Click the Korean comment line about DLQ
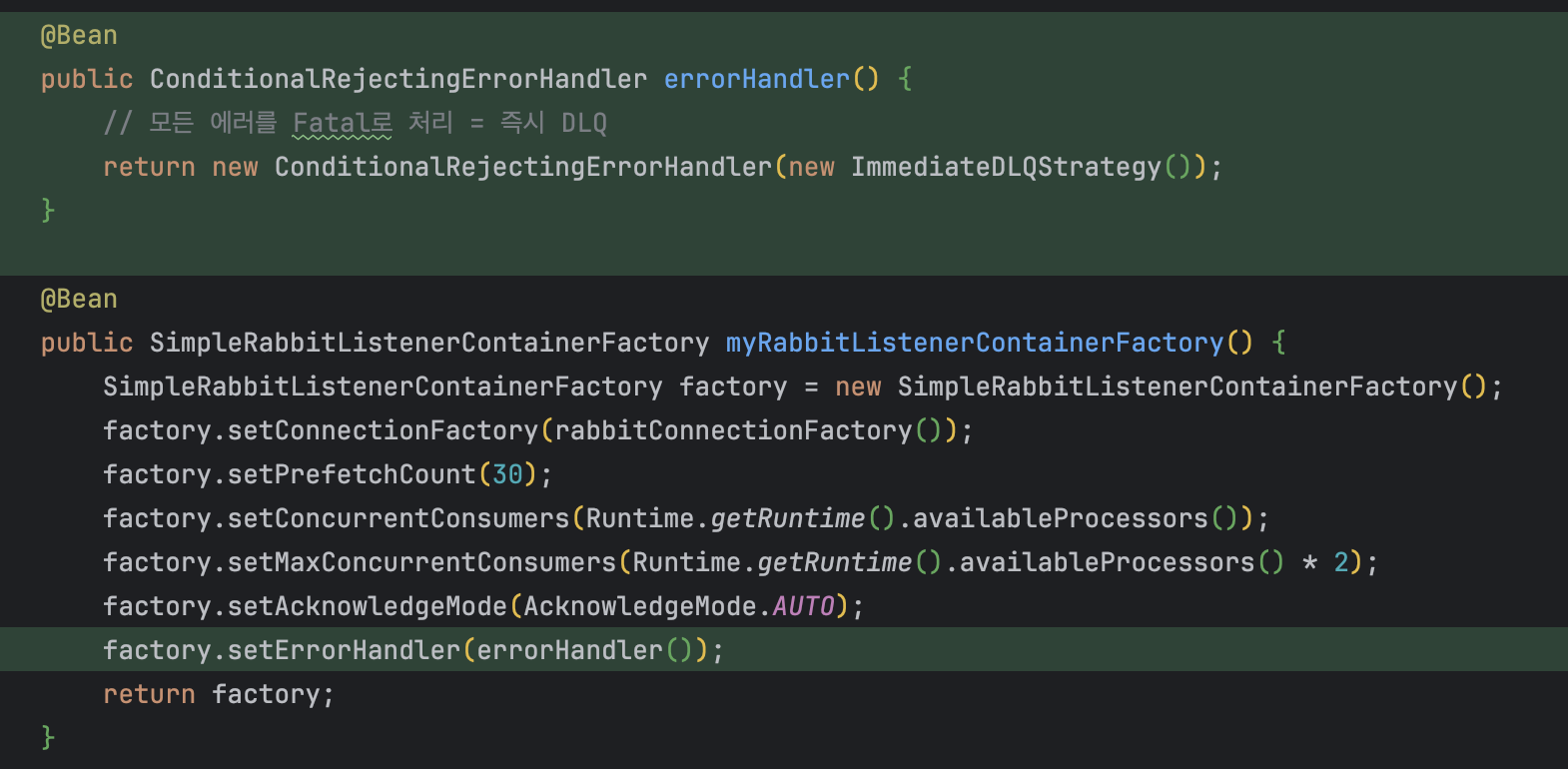This screenshot has width=1568, height=769. pyautogui.click(x=355, y=123)
